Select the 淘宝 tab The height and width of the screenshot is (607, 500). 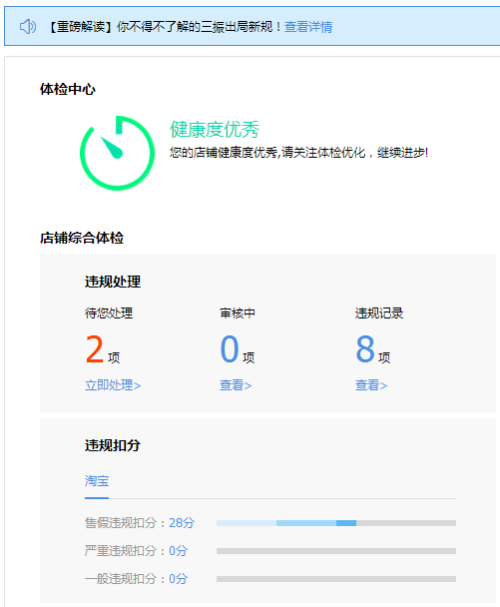(97, 481)
